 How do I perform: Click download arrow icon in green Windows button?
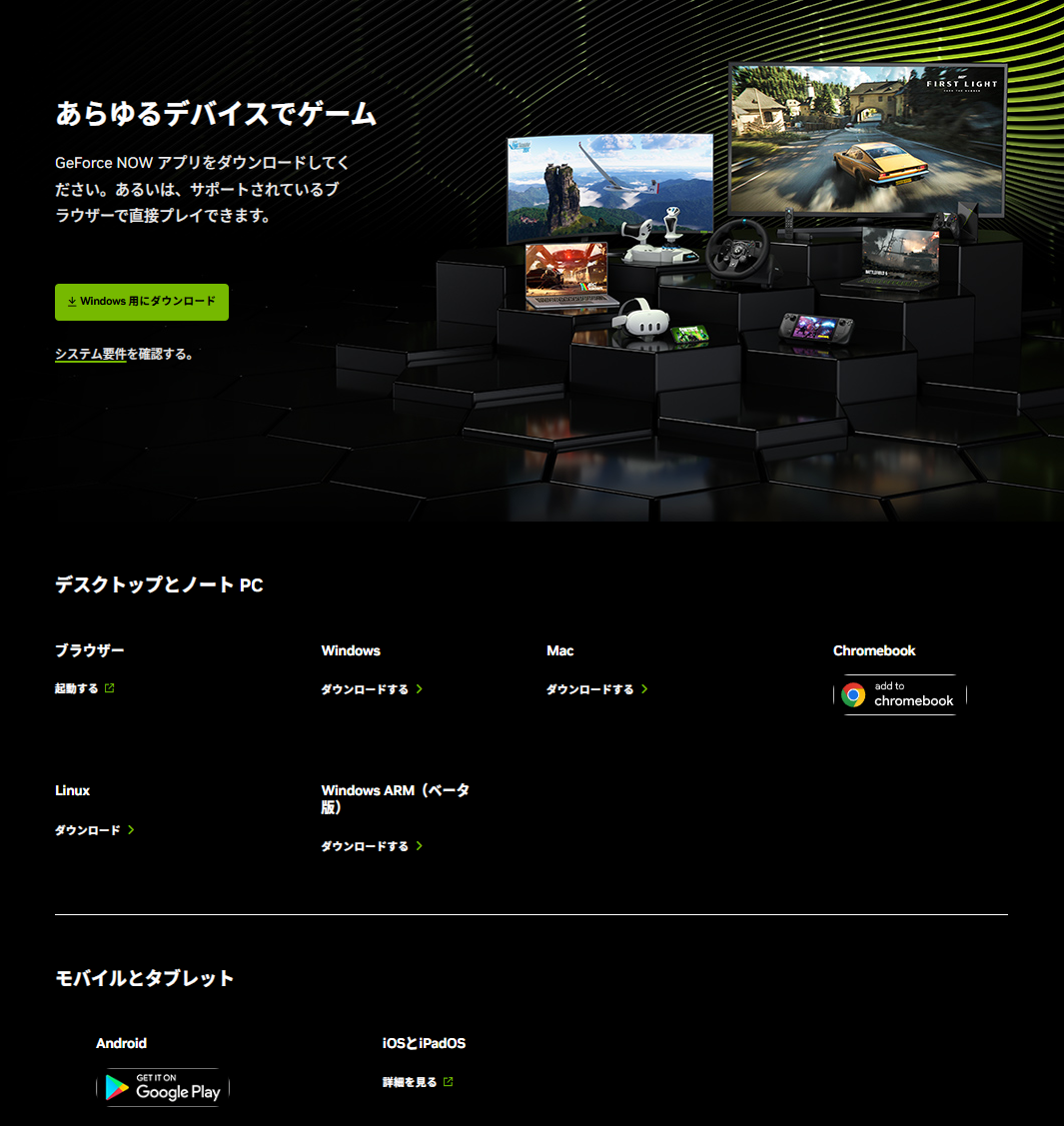coord(72,302)
